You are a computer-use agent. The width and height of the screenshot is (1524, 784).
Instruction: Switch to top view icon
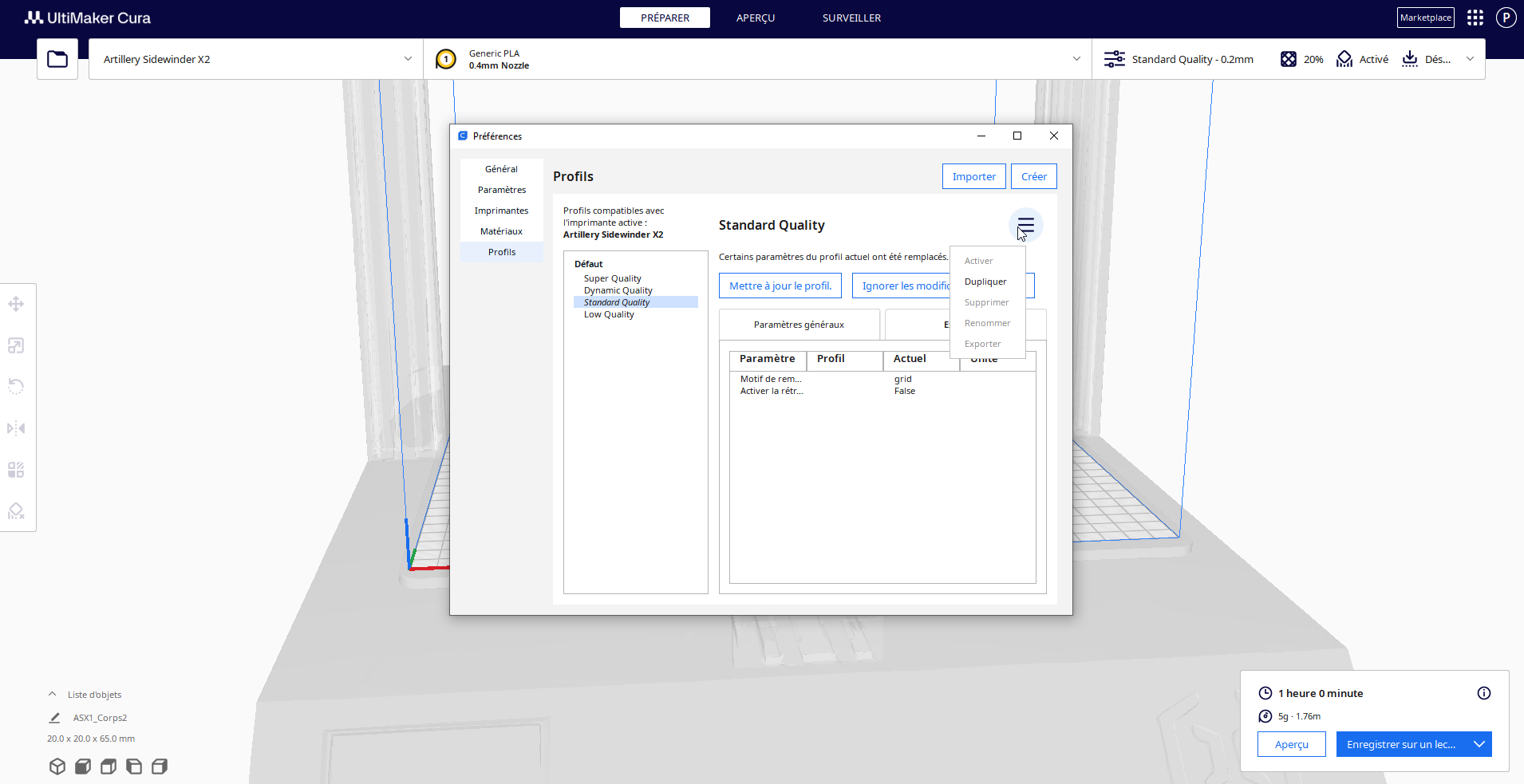tap(109, 766)
